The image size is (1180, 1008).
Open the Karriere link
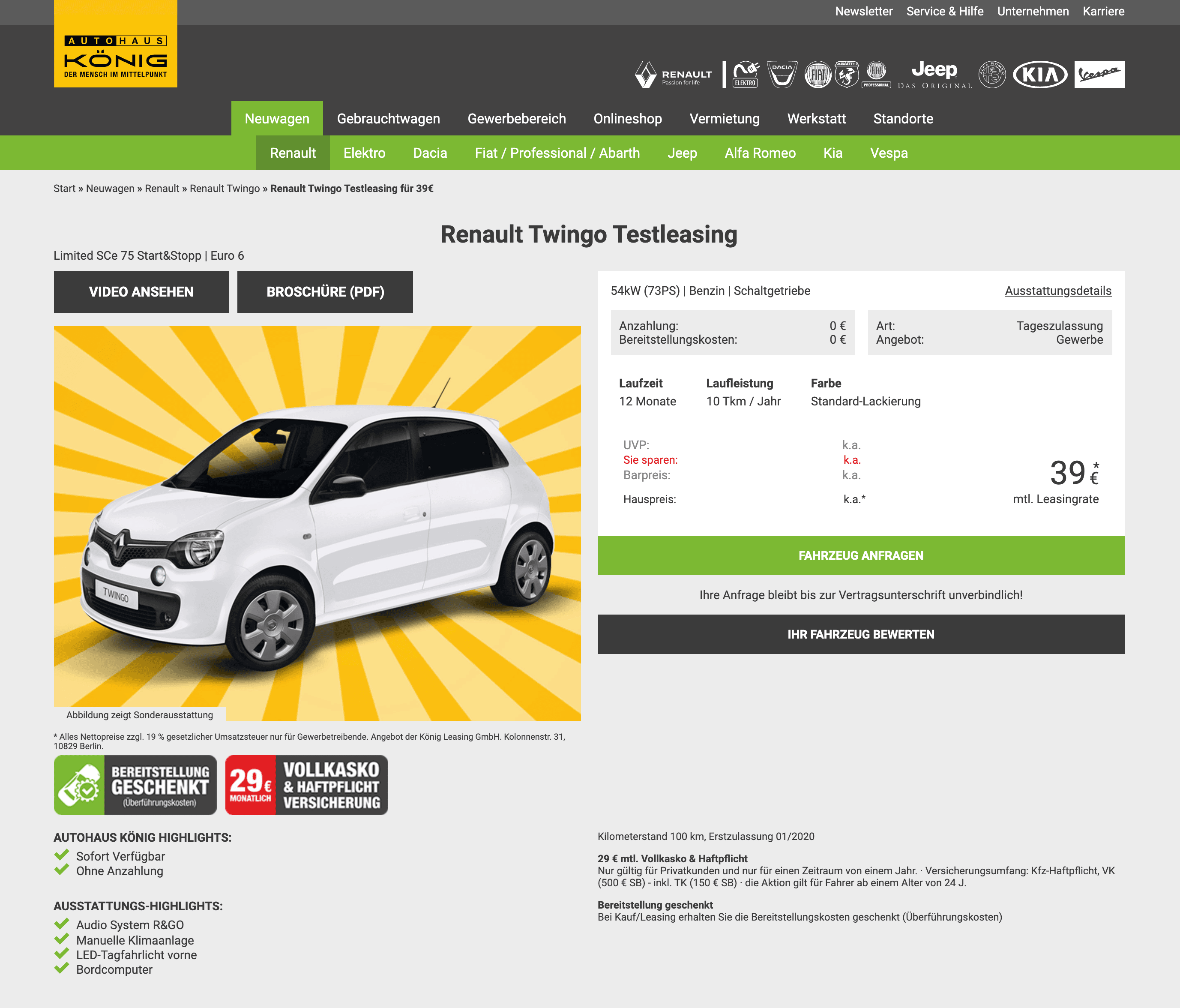coord(1103,12)
